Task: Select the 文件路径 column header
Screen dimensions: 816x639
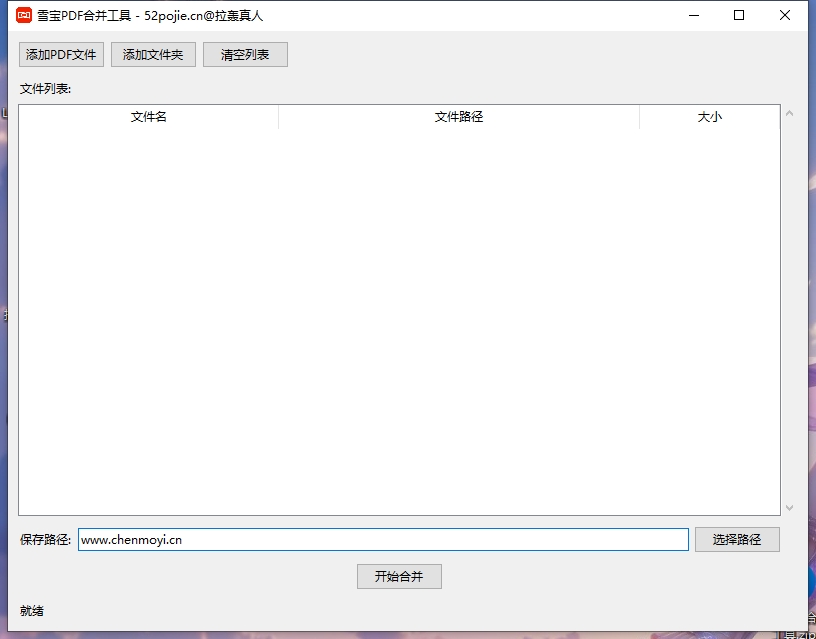Action: click(459, 117)
